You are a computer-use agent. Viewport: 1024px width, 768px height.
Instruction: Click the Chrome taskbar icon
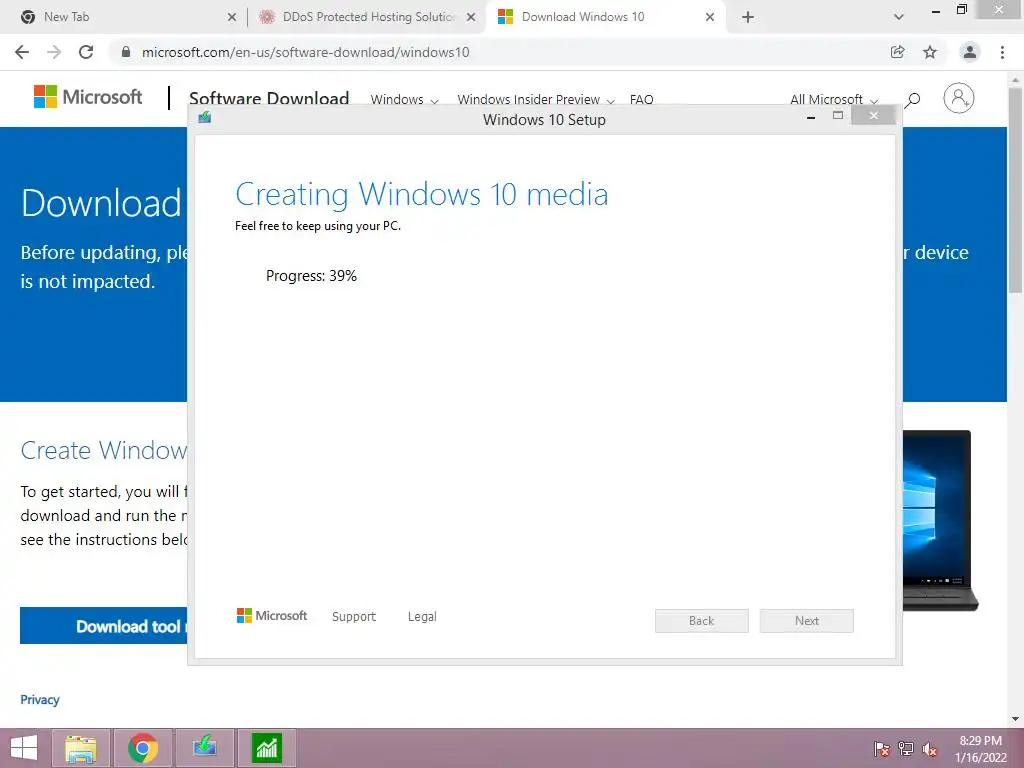(x=143, y=748)
